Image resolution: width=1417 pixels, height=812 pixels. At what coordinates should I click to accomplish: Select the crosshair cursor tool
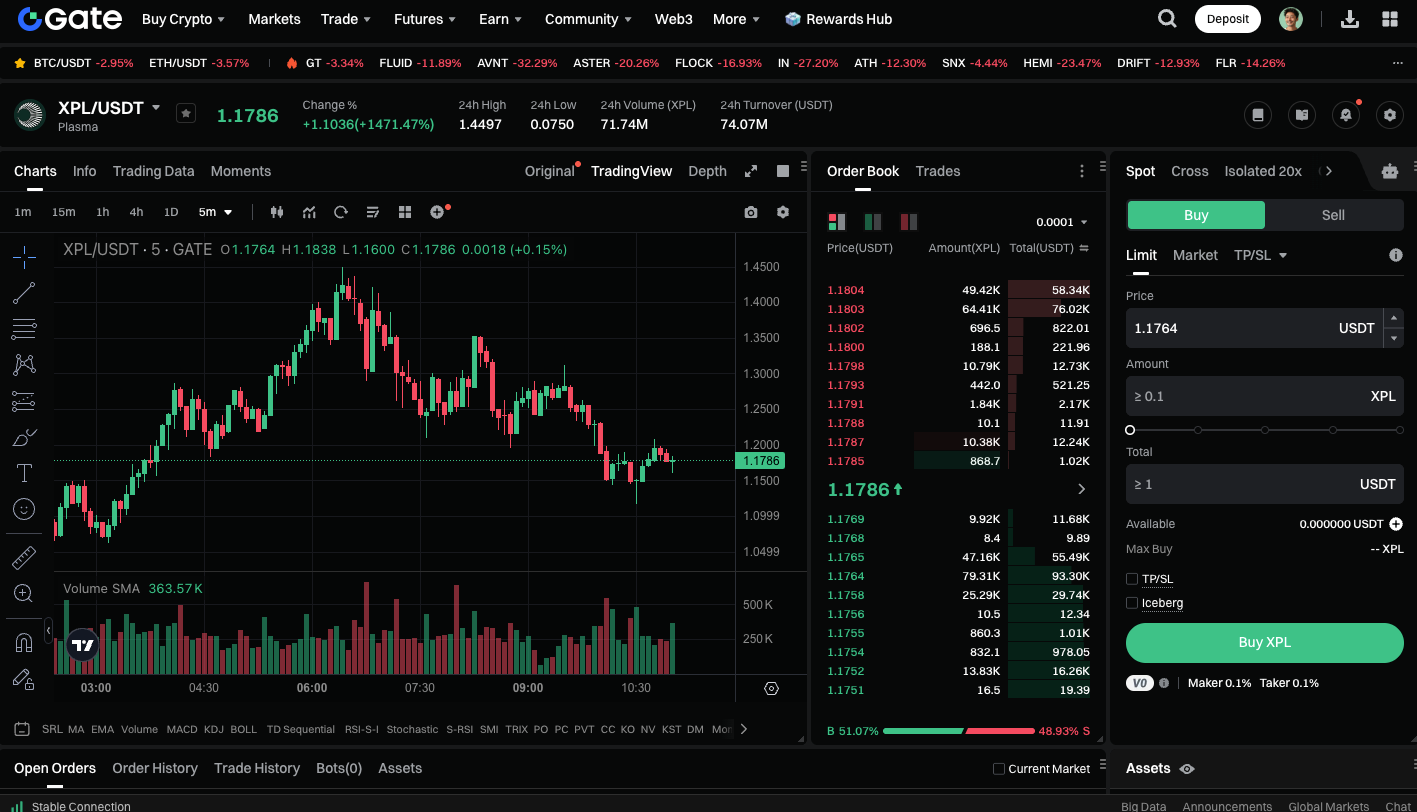(24, 257)
